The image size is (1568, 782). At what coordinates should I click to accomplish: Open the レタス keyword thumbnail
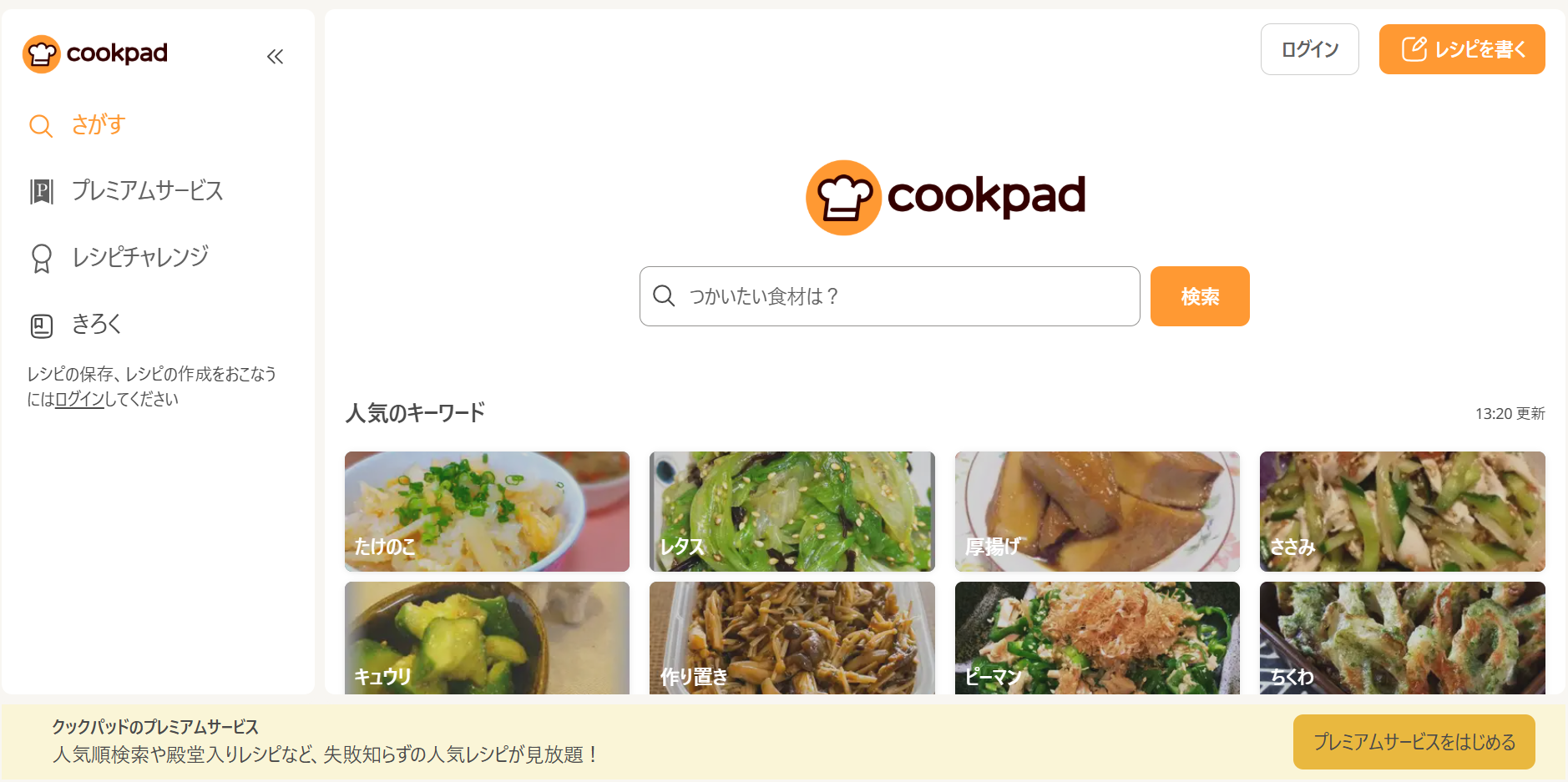click(792, 512)
